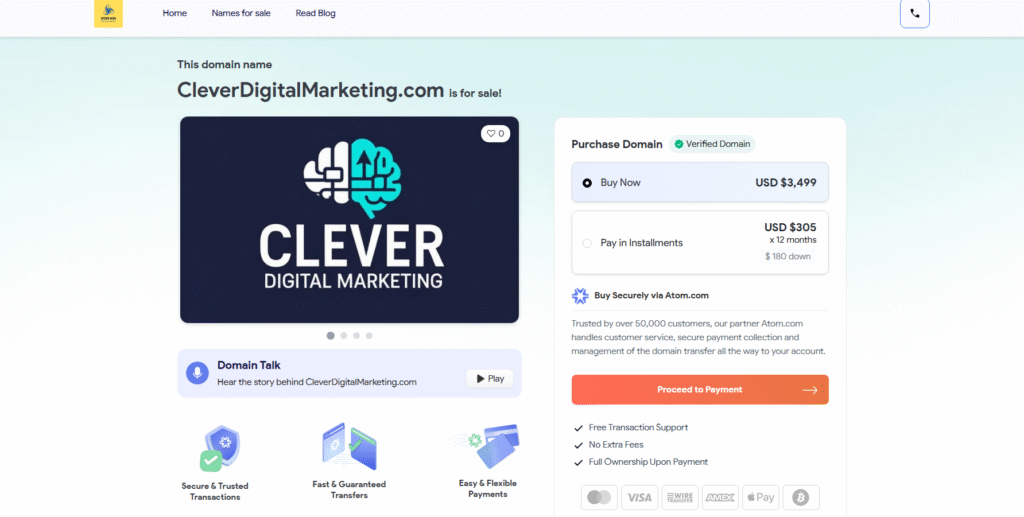Click the Clever Digital Marketing logo image
This screenshot has height=517, width=1024.
pos(349,219)
